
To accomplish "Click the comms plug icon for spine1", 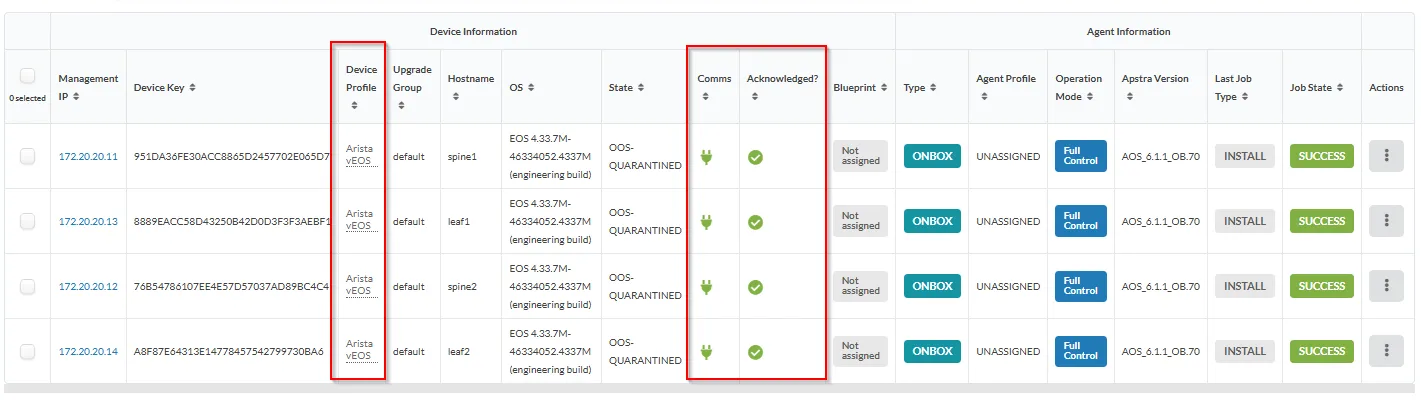I will 706,157.
